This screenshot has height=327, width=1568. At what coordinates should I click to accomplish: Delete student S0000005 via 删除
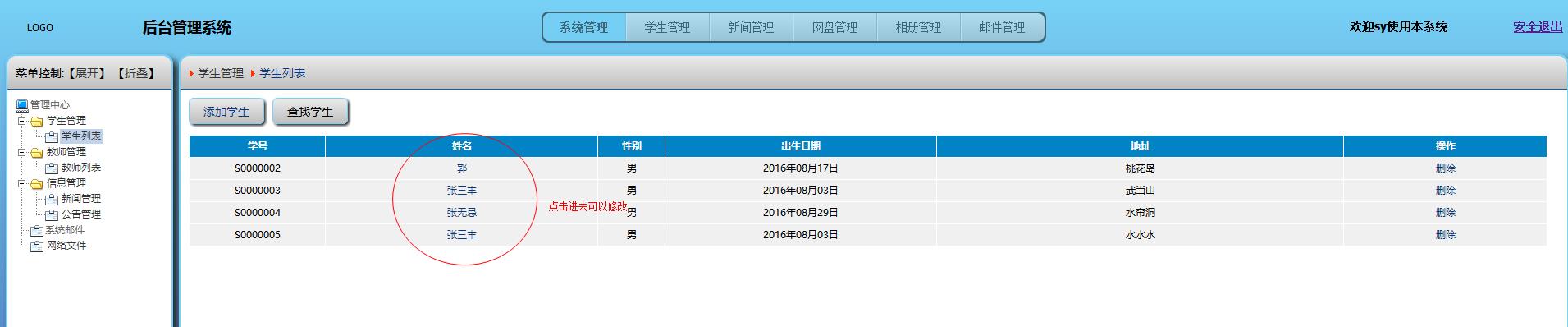tap(1446, 234)
